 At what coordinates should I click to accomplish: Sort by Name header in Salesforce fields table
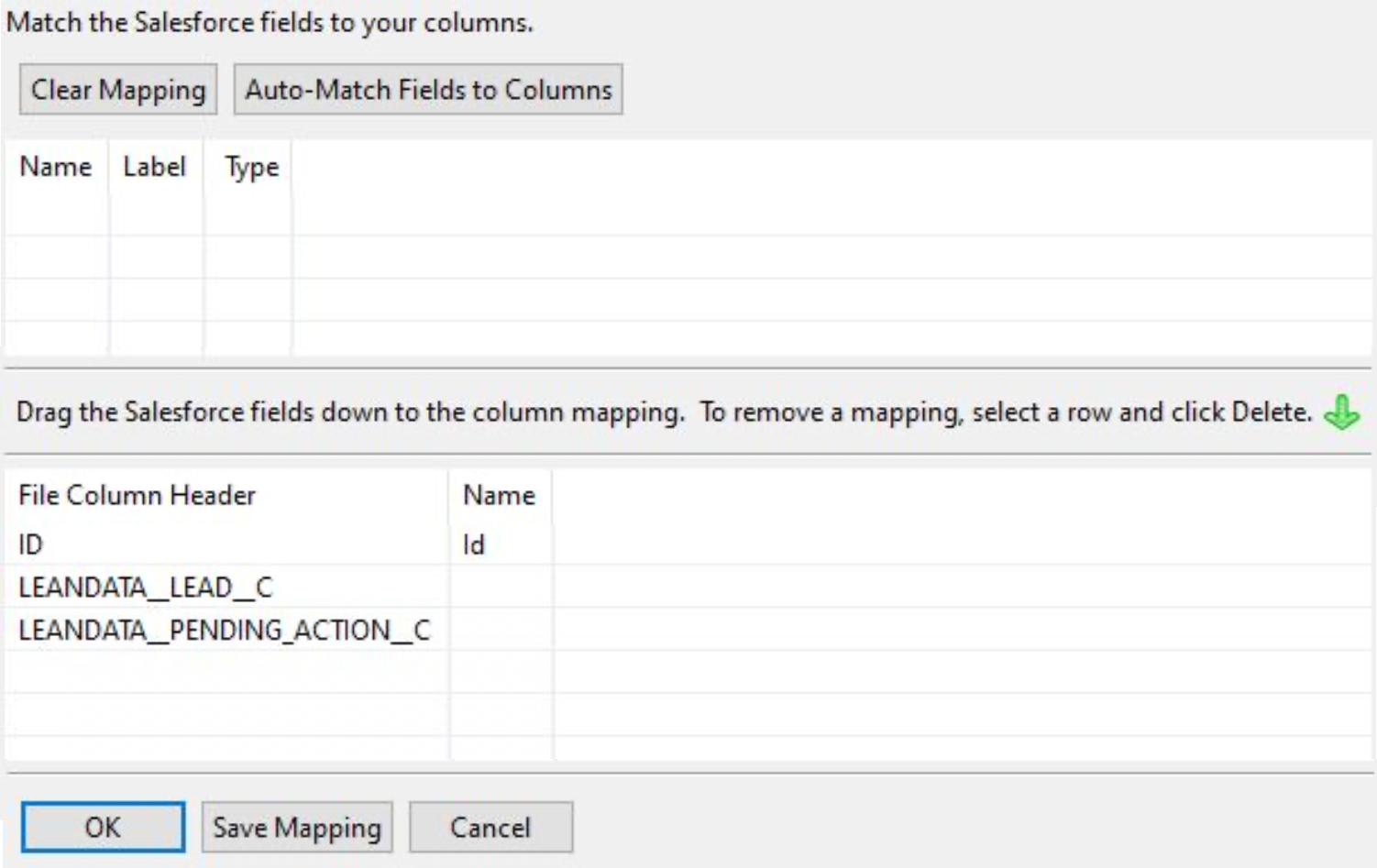click(56, 167)
